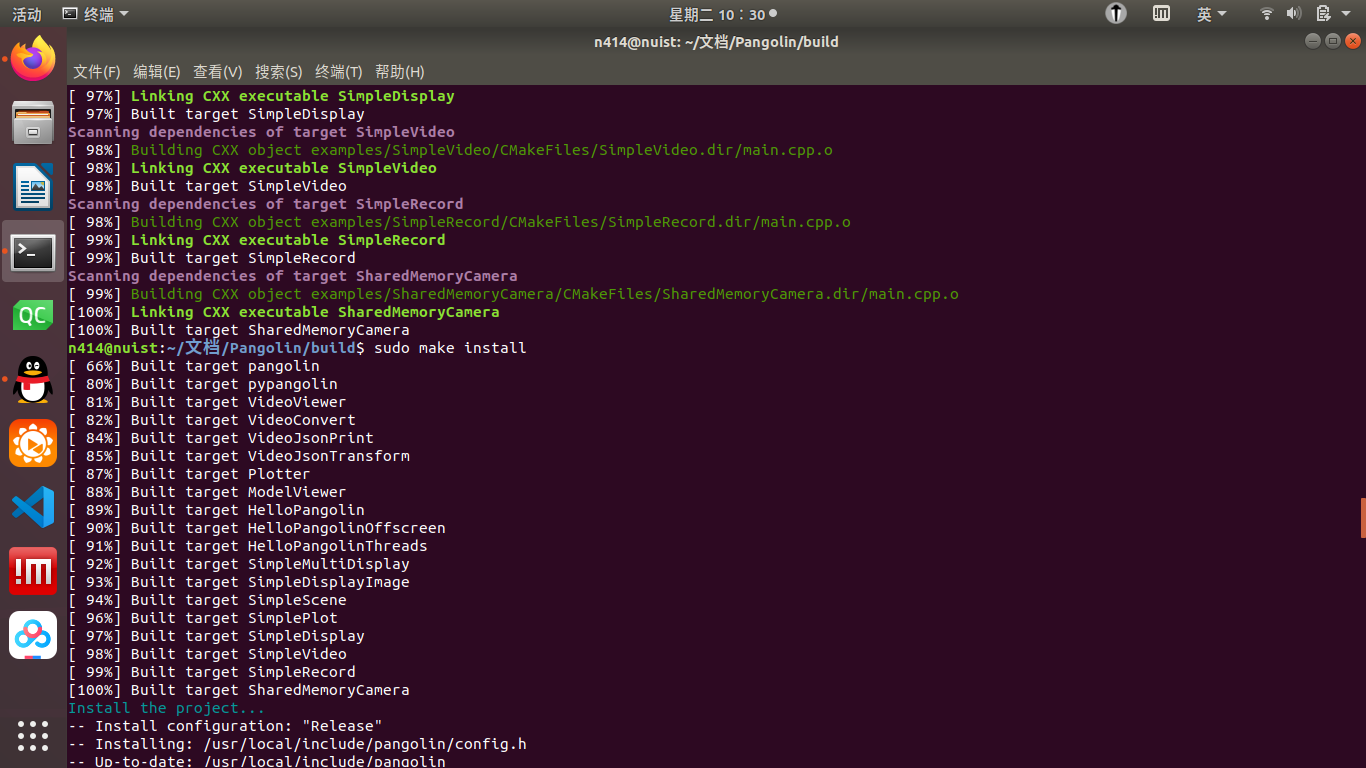Viewport: 1366px width, 768px height.
Task: Open the 终端 app menu in top bar
Action: coord(96,14)
